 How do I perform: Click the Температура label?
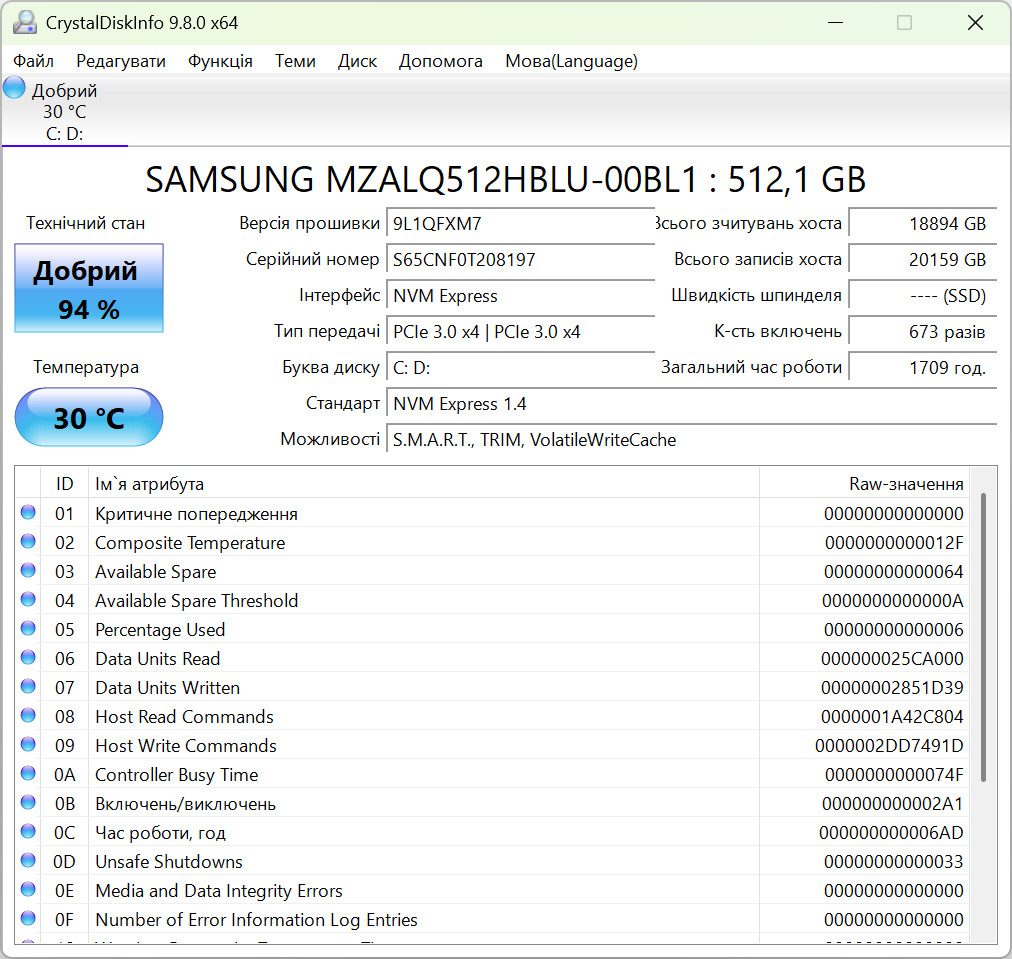(86, 367)
